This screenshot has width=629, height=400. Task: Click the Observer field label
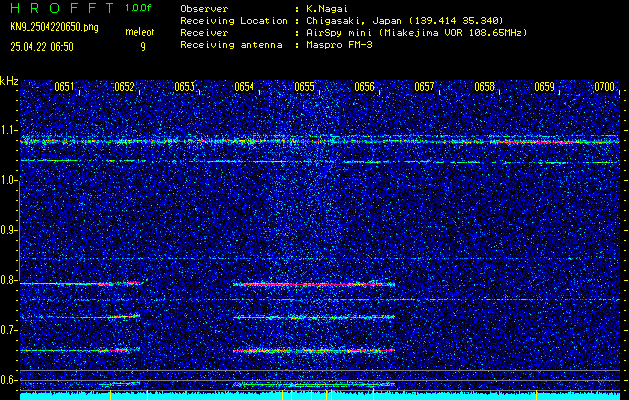point(204,8)
